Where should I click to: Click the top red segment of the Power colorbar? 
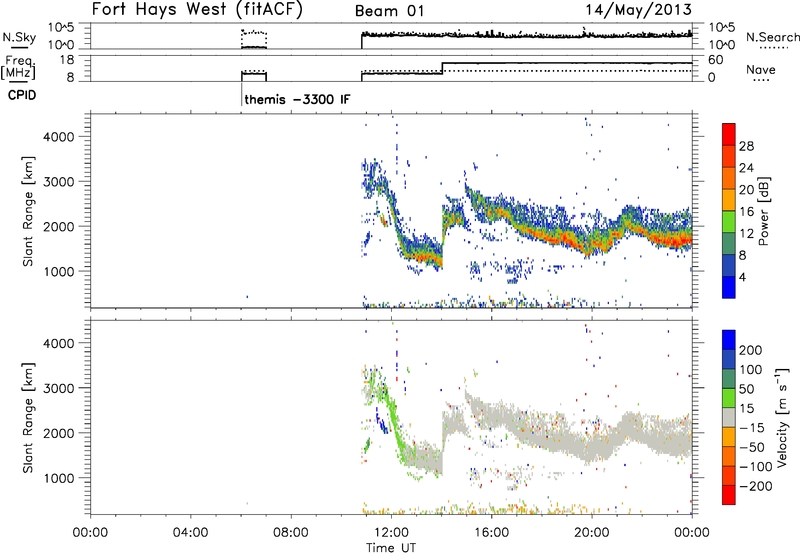click(729, 134)
